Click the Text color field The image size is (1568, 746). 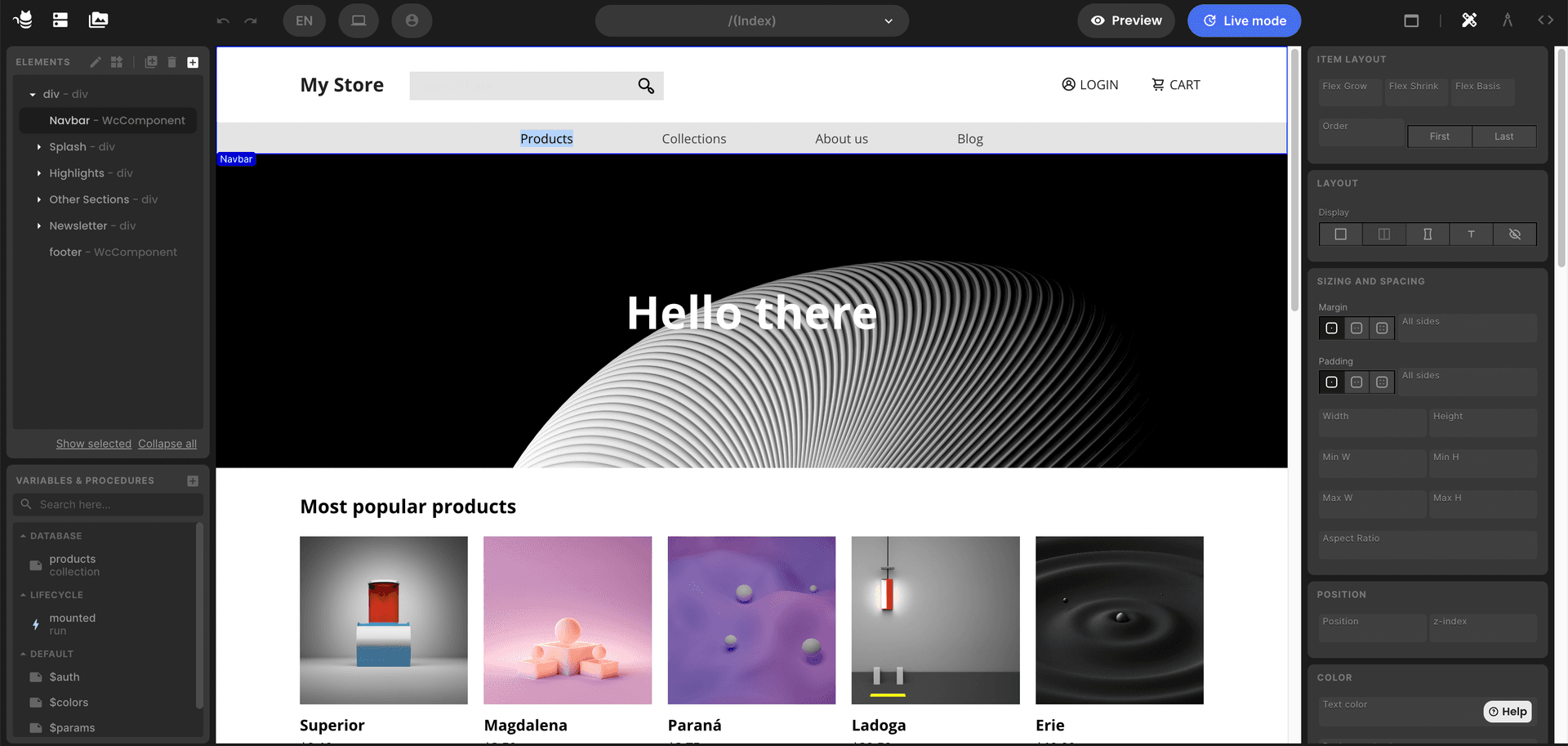tap(1396, 711)
